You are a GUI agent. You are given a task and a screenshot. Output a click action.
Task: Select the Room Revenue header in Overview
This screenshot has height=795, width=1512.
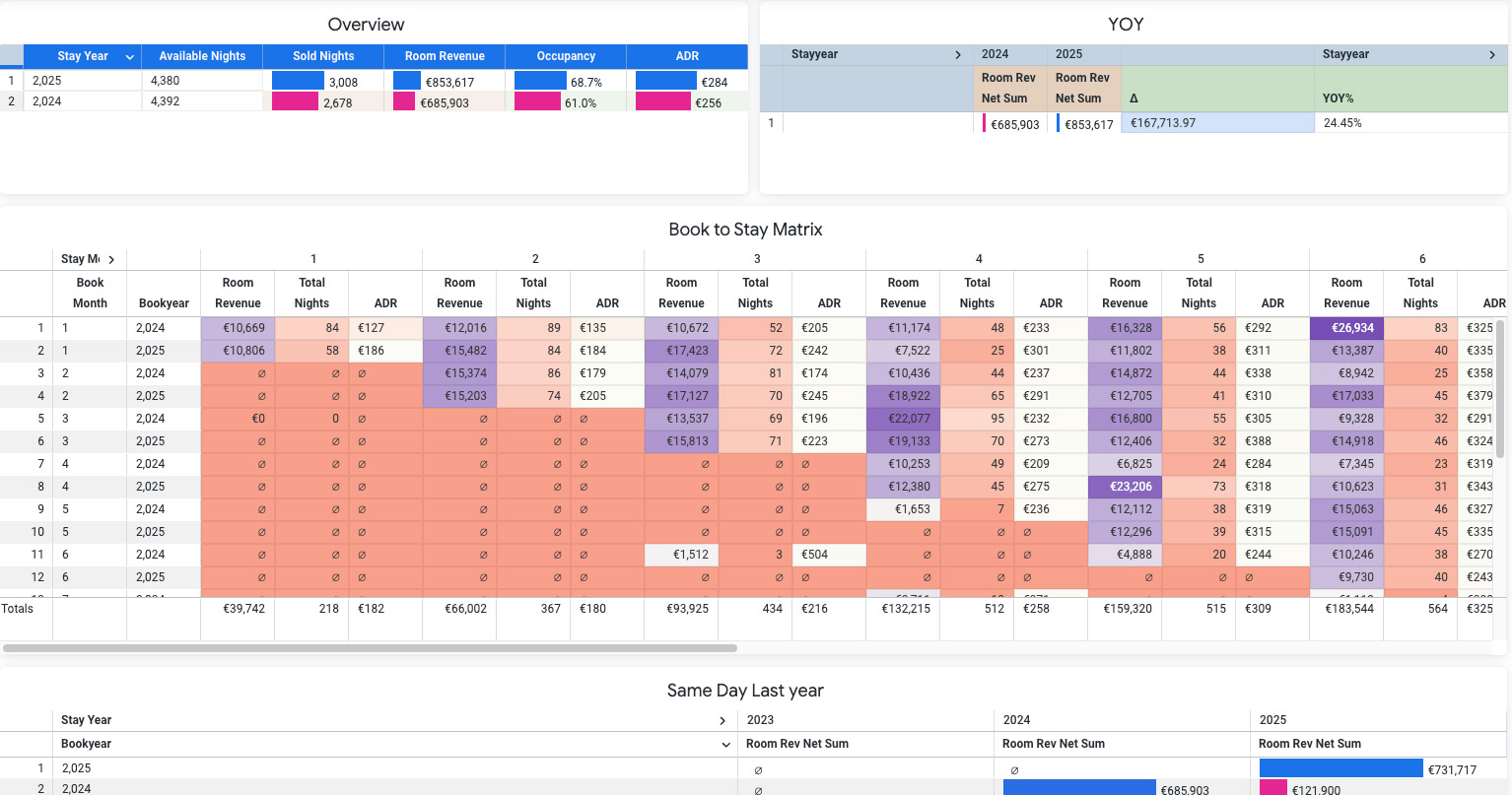click(x=445, y=56)
